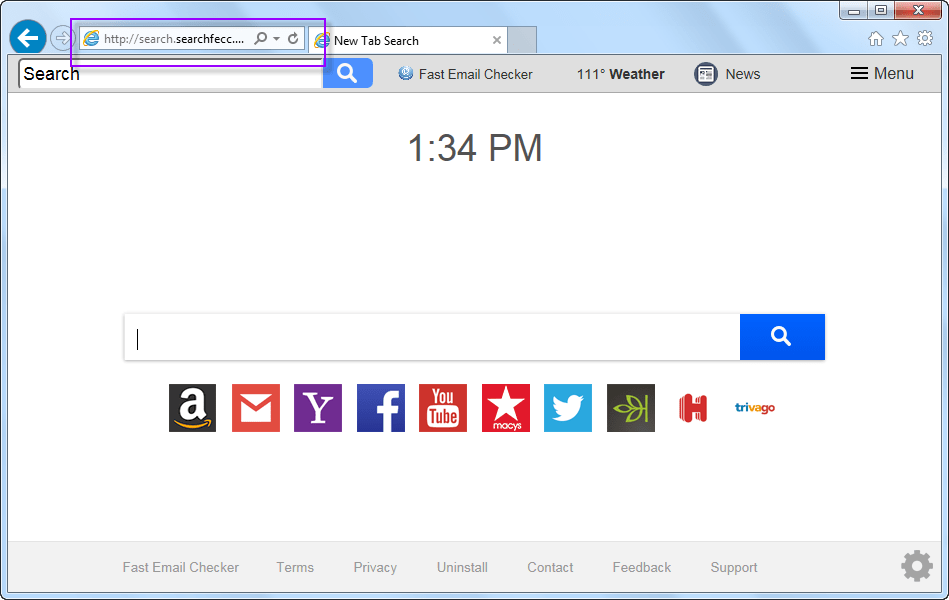Open the Twitter bird shortcut tile
The width and height of the screenshot is (949, 600).
coord(568,408)
